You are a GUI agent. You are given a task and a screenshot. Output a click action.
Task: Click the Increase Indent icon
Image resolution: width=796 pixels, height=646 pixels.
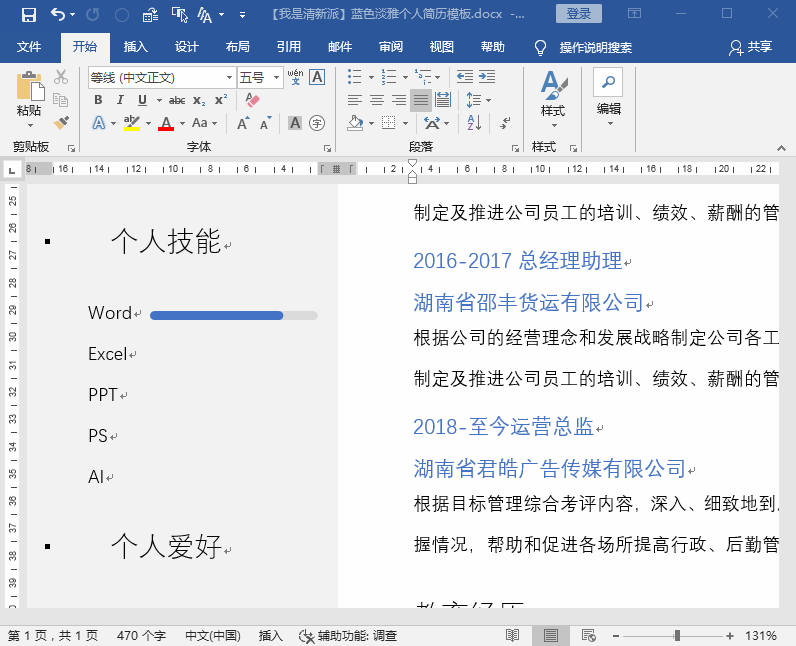click(487, 77)
